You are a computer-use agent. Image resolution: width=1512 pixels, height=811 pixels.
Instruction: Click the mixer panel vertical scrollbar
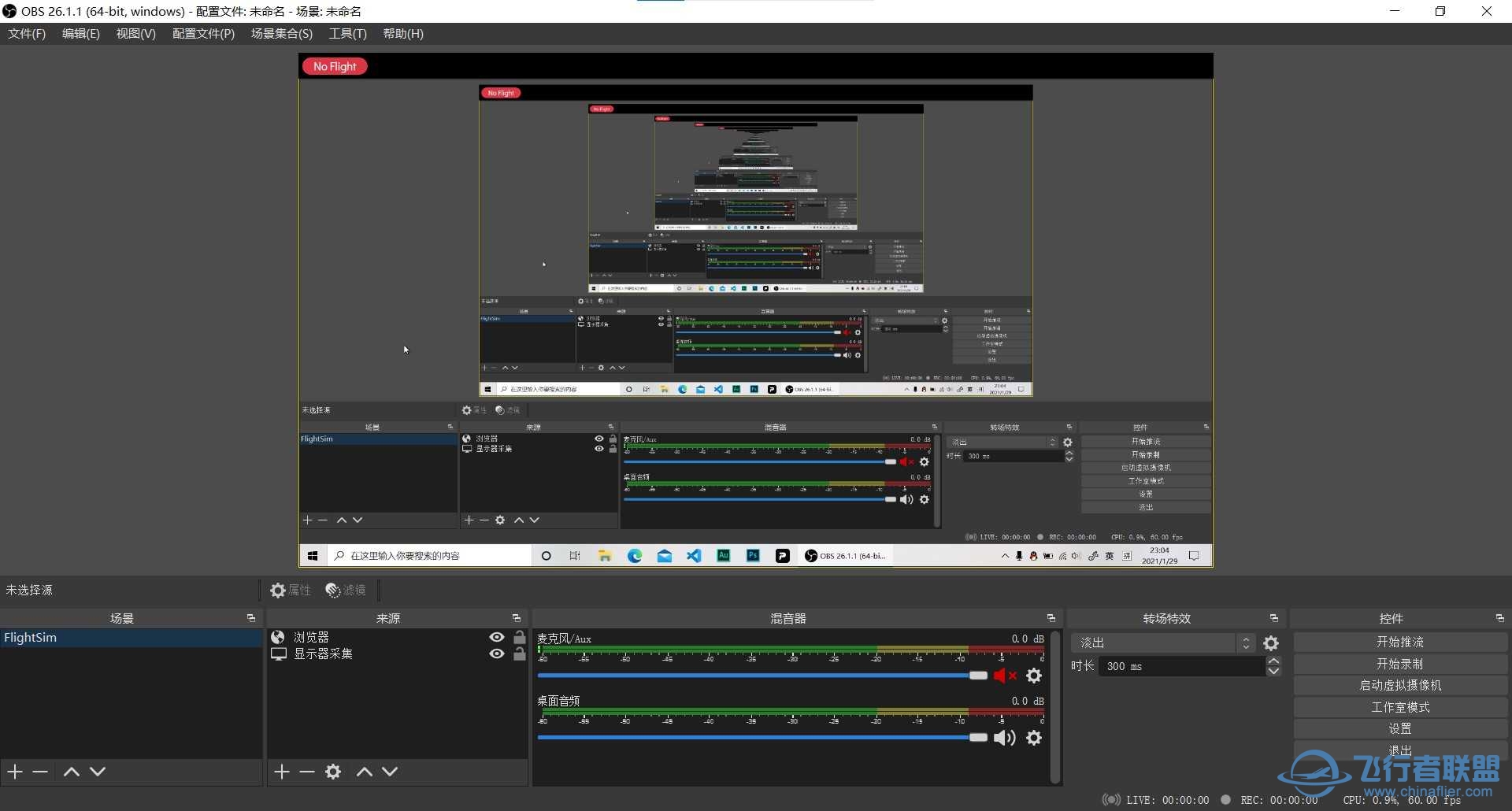1055,706
